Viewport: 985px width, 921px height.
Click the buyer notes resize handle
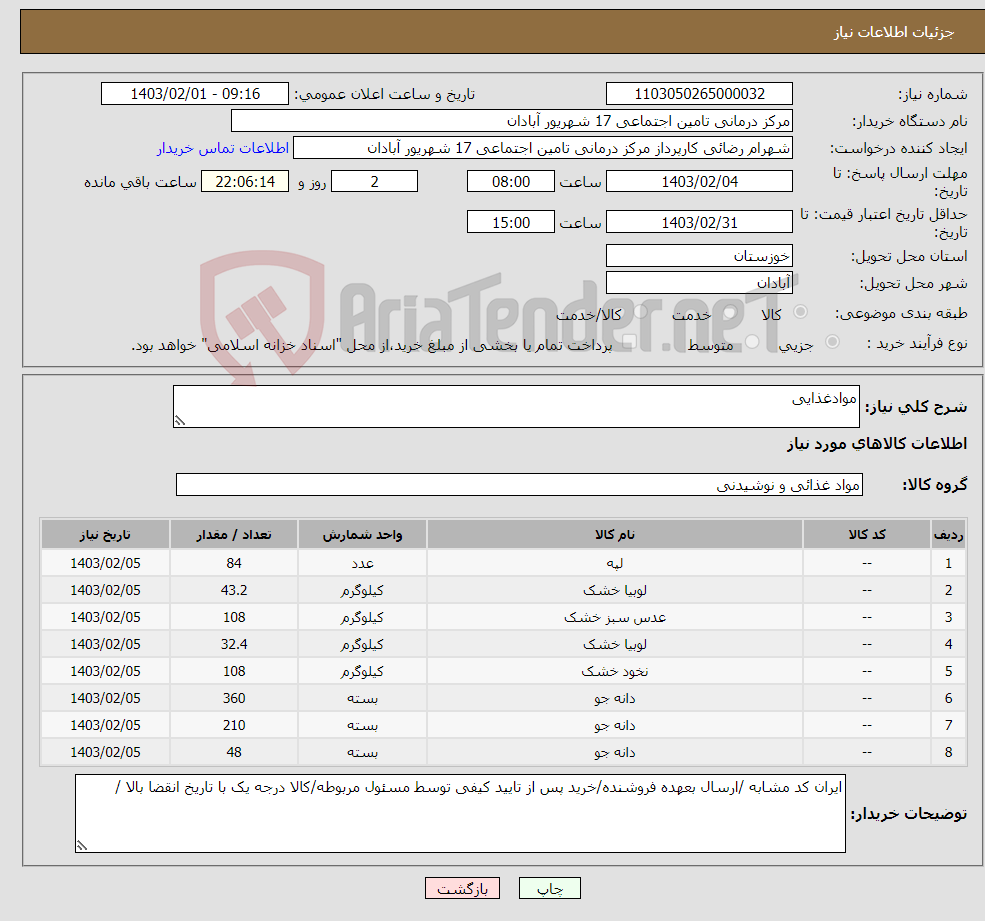tap(82, 846)
